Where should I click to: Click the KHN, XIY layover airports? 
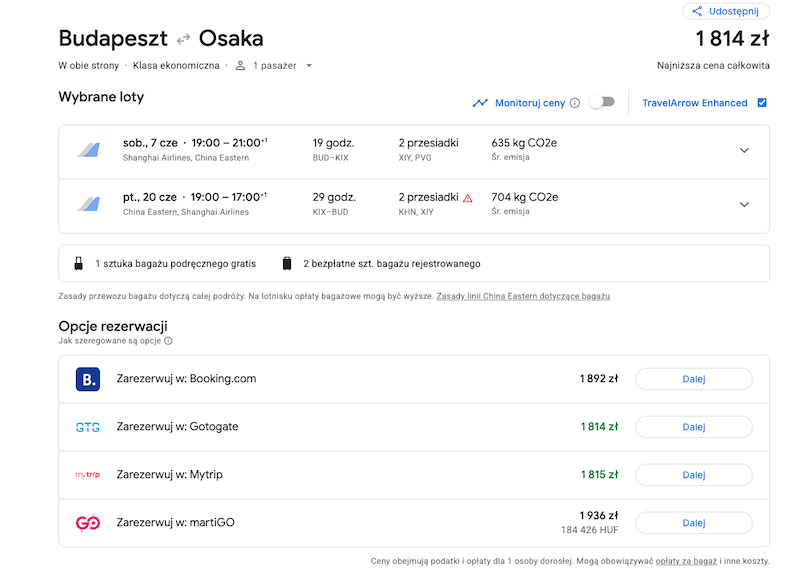(416, 212)
